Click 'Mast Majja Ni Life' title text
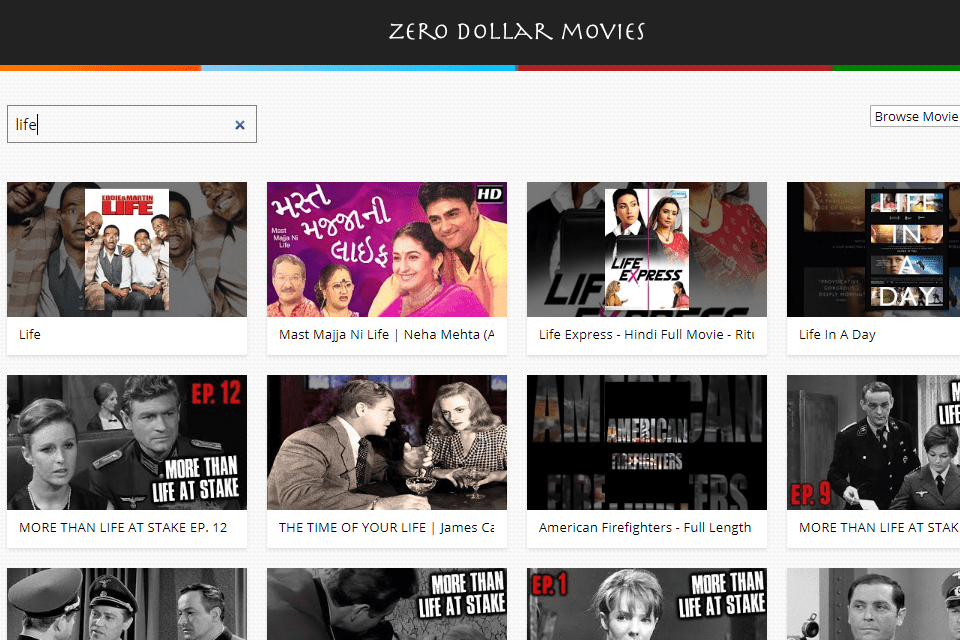This screenshot has width=960, height=640. pos(386,335)
